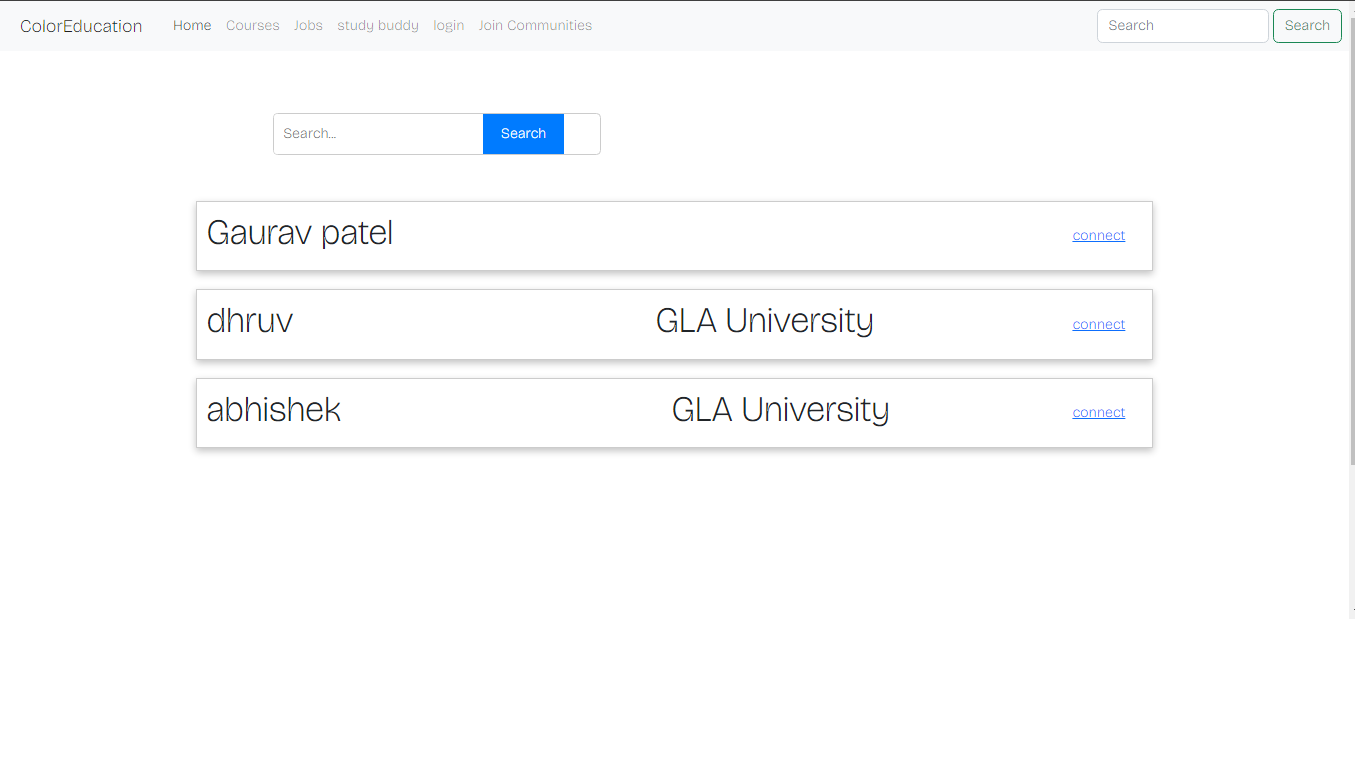
Task: Connect with abhishek
Action: 1098,413
